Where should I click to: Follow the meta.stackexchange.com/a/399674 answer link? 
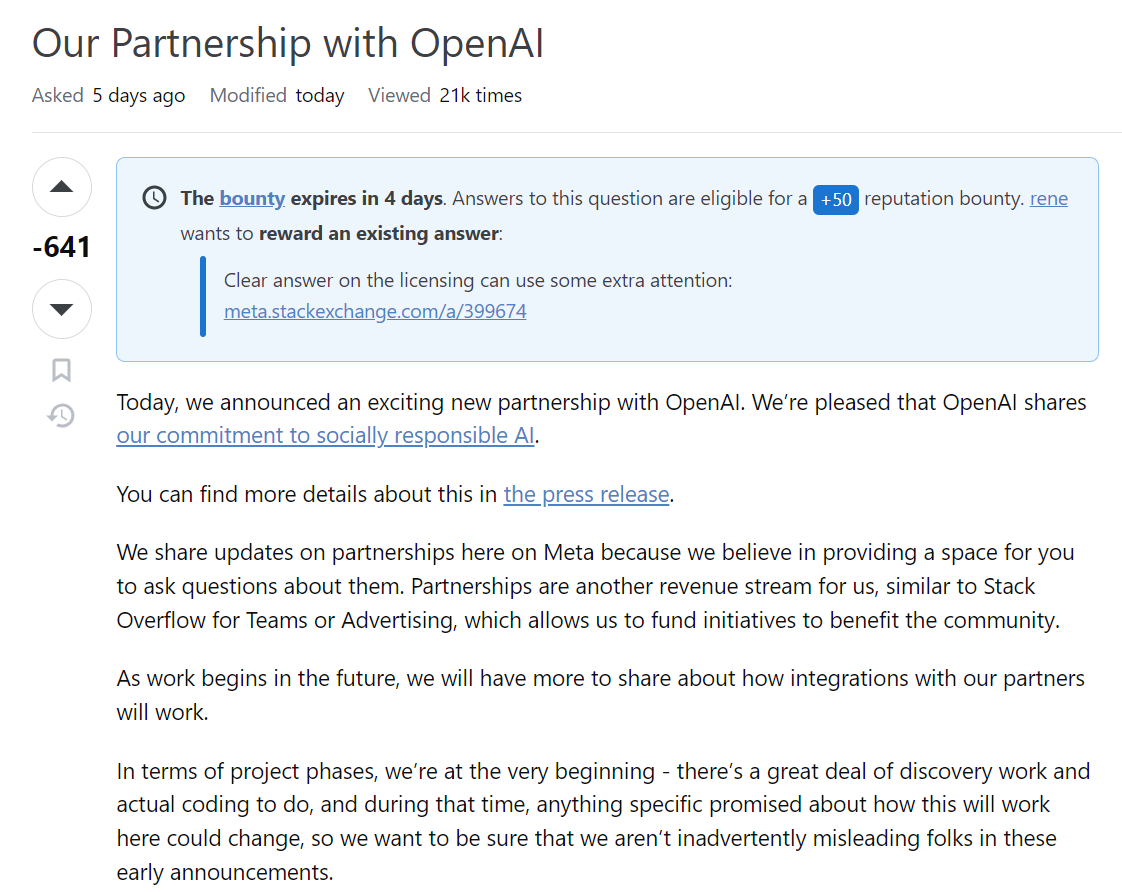tap(375, 311)
